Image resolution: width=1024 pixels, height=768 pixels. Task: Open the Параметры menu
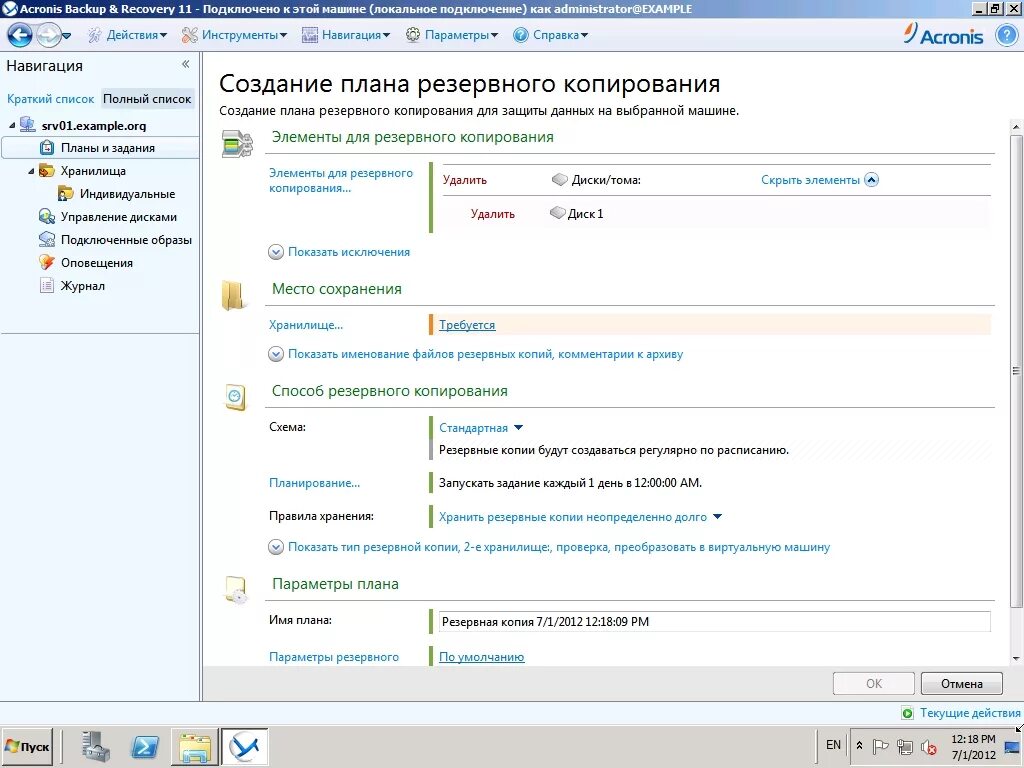tap(451, 35)
